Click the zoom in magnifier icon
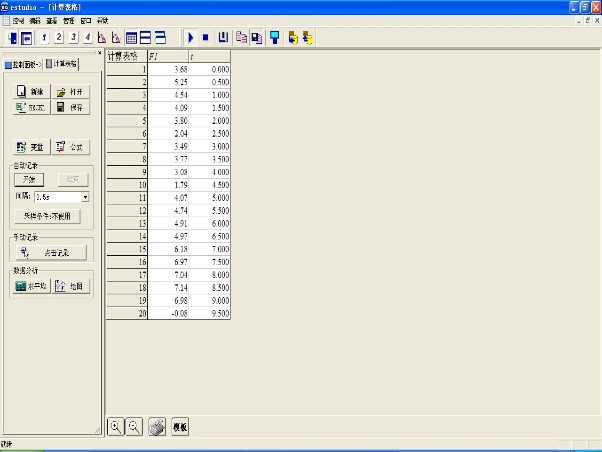Screen dimensions: 602x452 click(116, 426)
